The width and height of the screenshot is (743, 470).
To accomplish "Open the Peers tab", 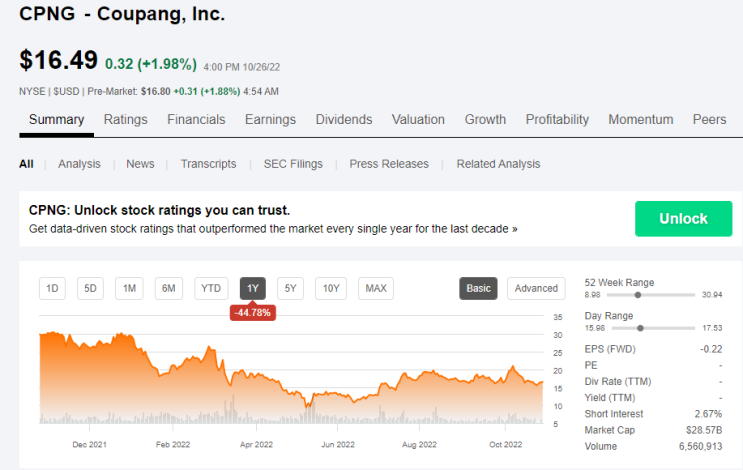I will coord(709,119).
